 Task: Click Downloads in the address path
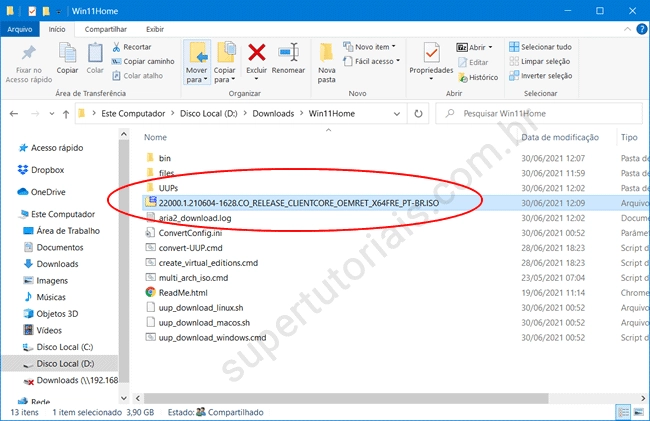[273, 114]
